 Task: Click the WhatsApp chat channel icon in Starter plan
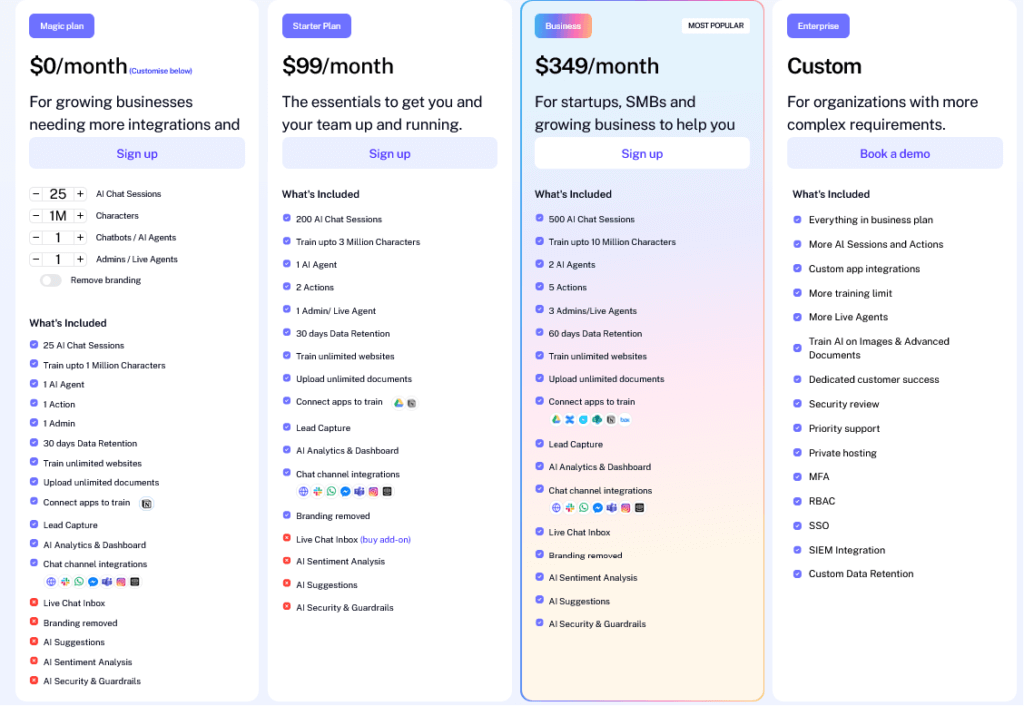(x=332, y=491)
